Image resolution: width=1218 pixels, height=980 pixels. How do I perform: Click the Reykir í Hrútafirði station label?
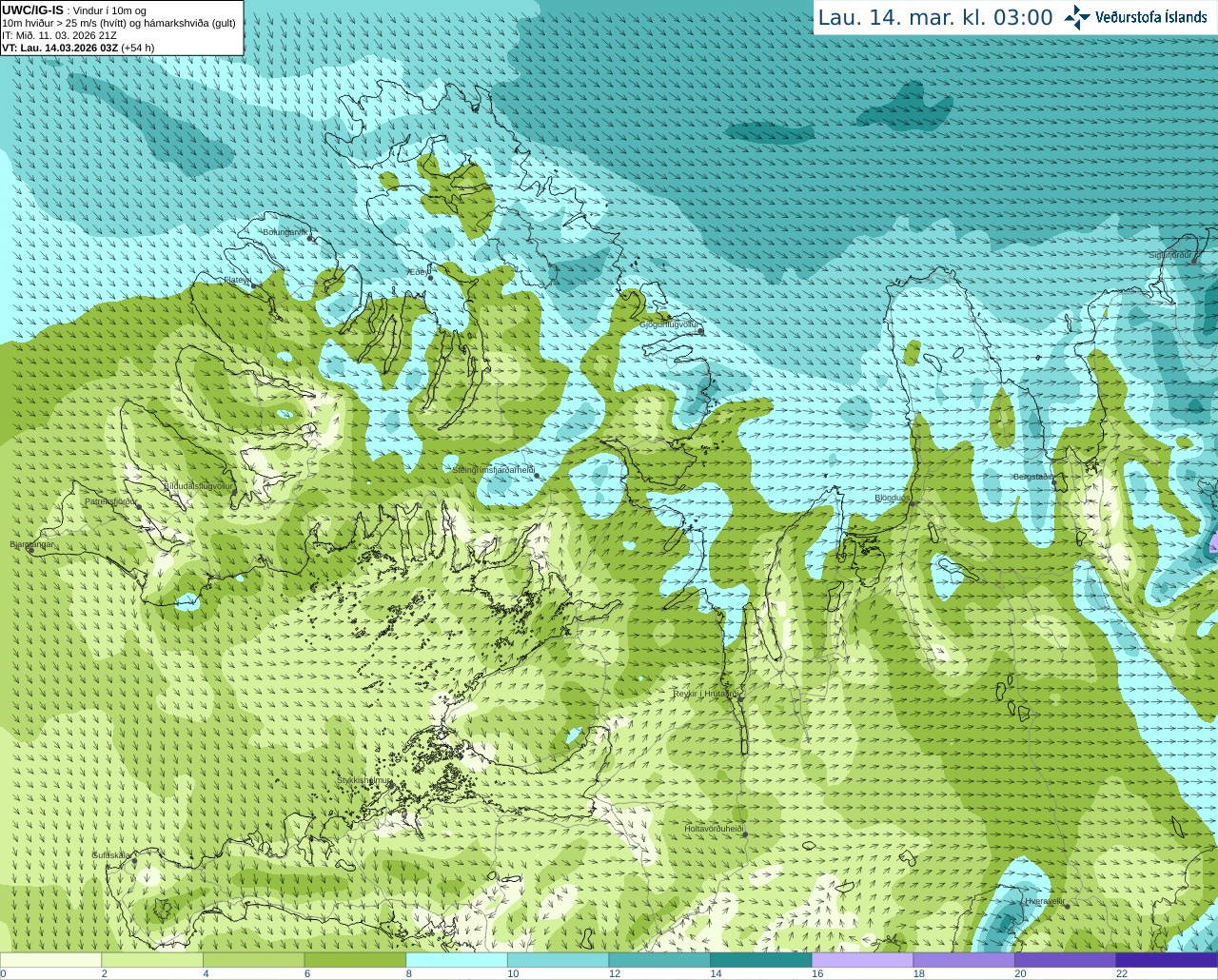[x=706, y=694]
